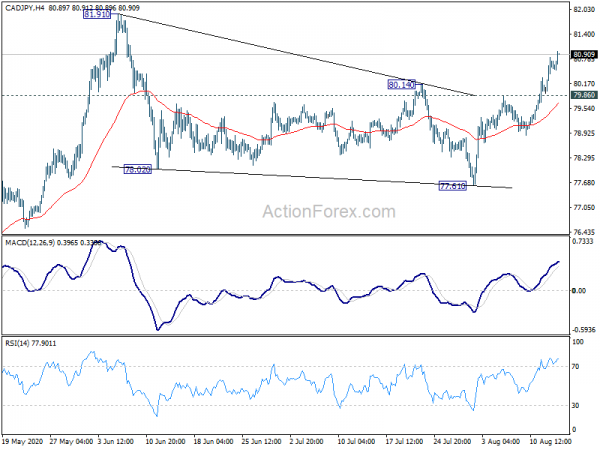Click the 77.680 price axis value
The height and width of the screenshot is (450, 600).
point(584,183)
